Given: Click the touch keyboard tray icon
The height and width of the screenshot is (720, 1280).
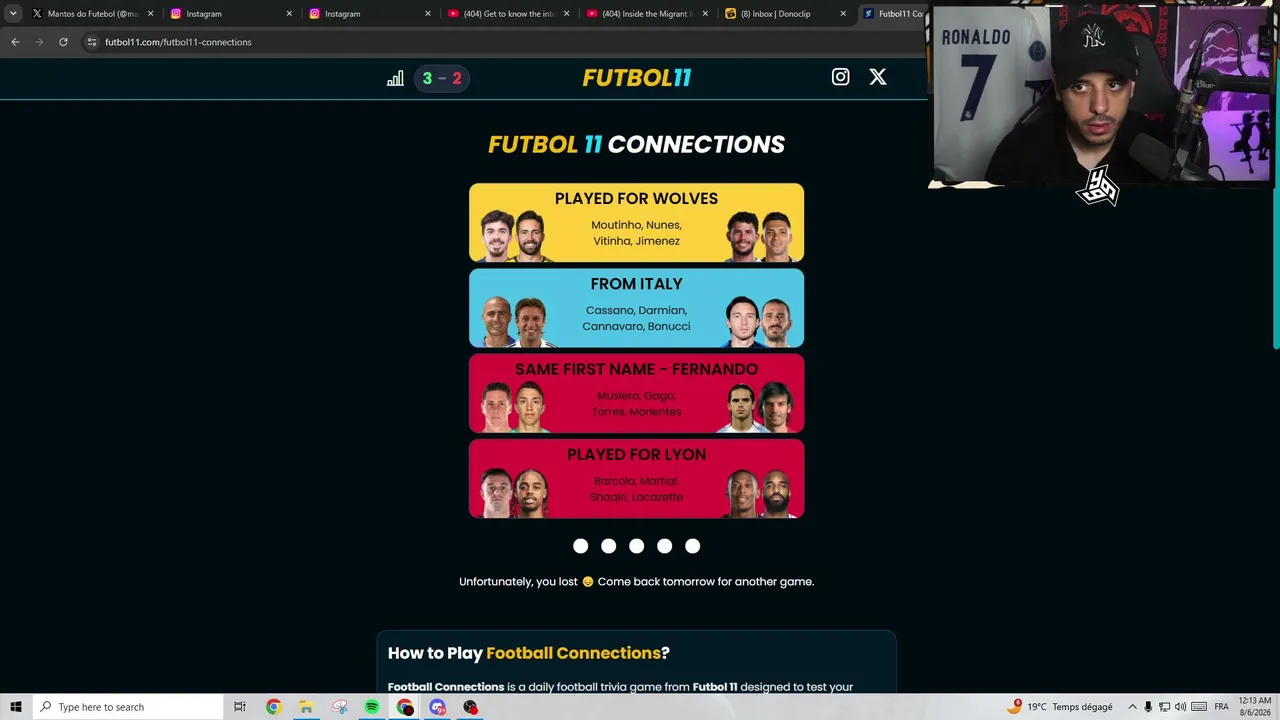Looking at the screenshot, I should (x=1199, y=707).
